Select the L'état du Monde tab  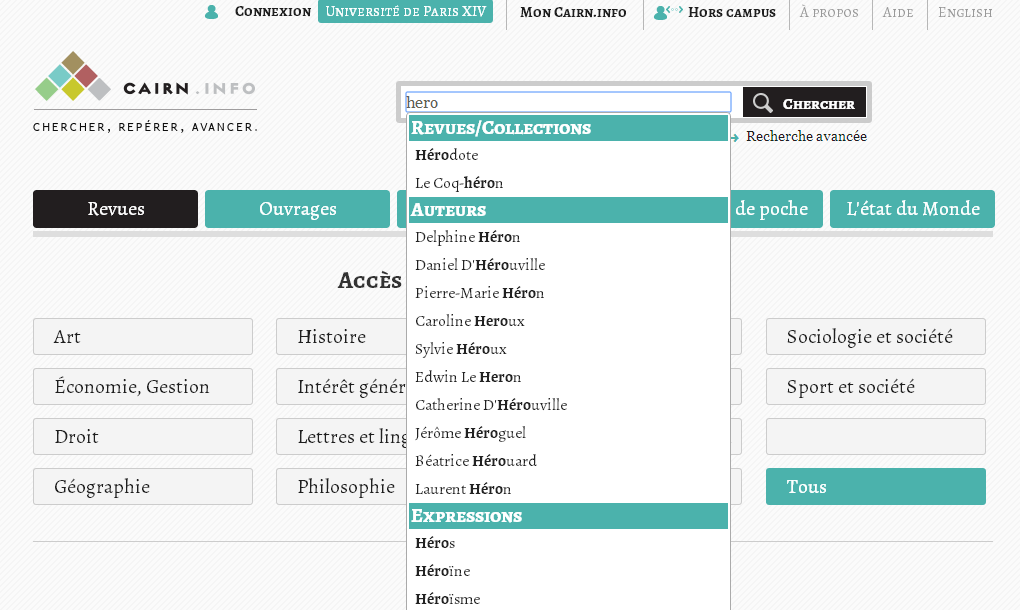pos(912,209)
